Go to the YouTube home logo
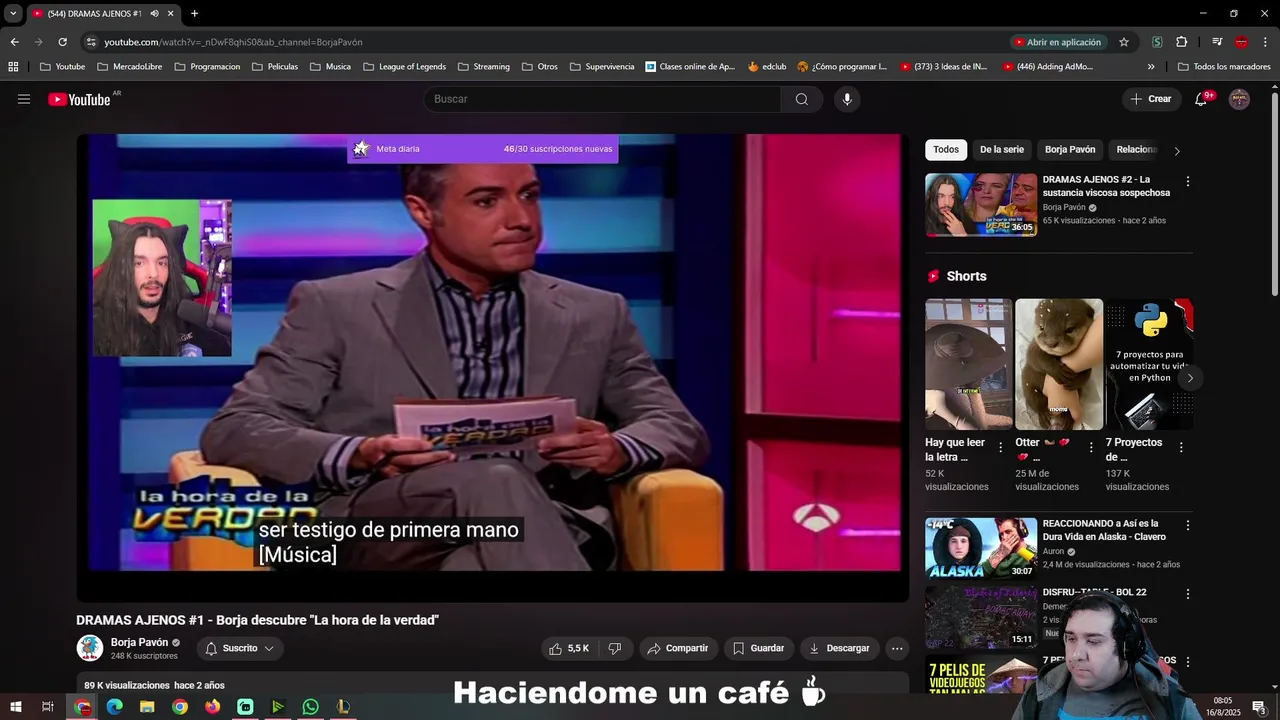The height and width of the screenshot is (720, 1280). (x=80, y=99)
